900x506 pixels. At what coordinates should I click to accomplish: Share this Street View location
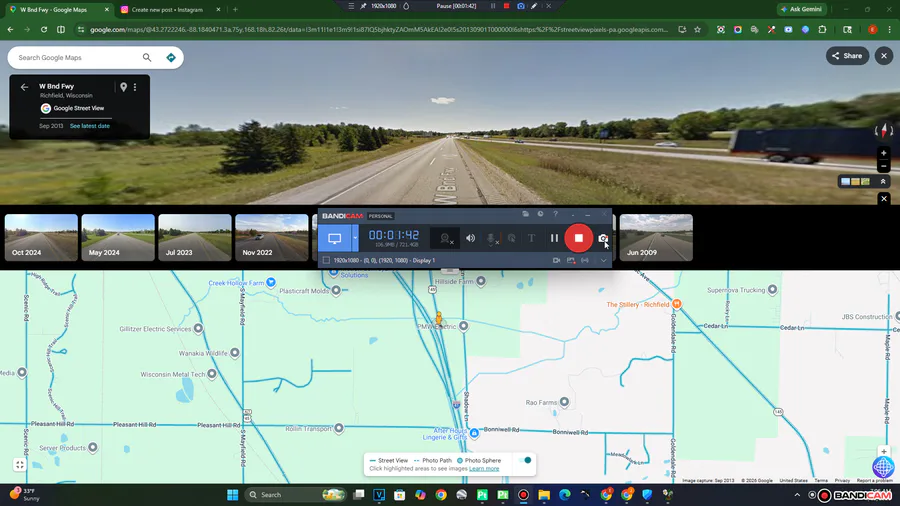847,56
